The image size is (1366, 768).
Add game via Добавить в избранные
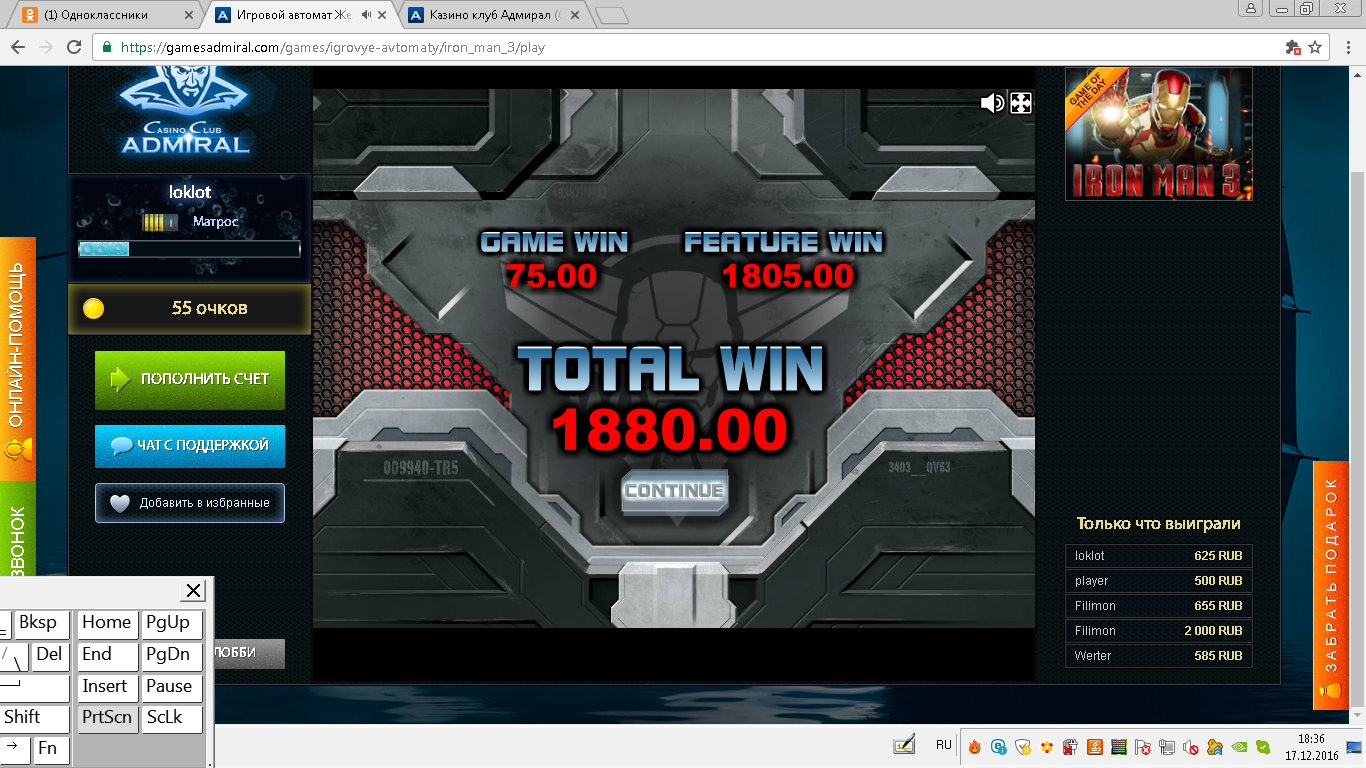point(190,503)
